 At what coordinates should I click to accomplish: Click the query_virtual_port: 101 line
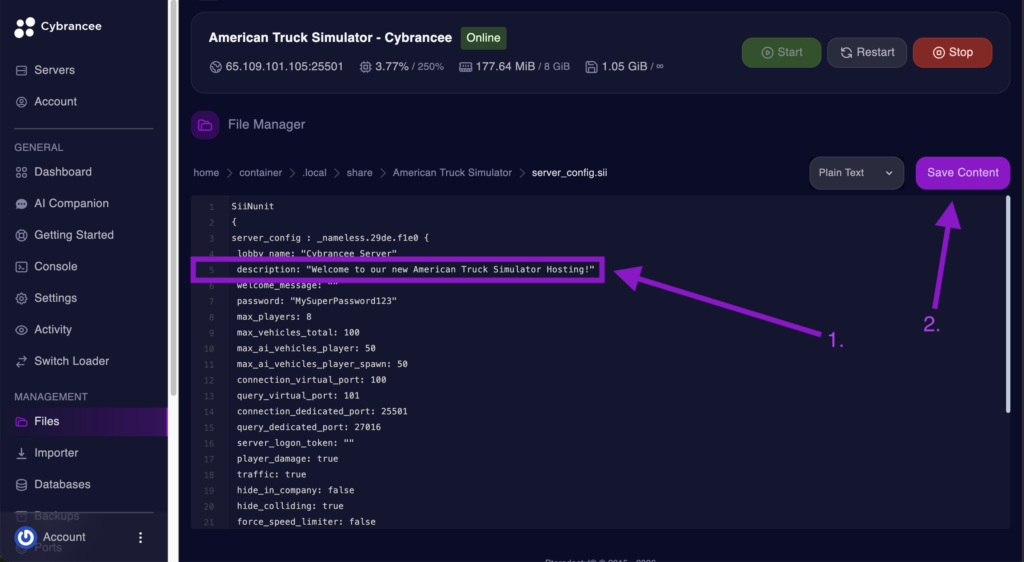(x=298, y=396)
